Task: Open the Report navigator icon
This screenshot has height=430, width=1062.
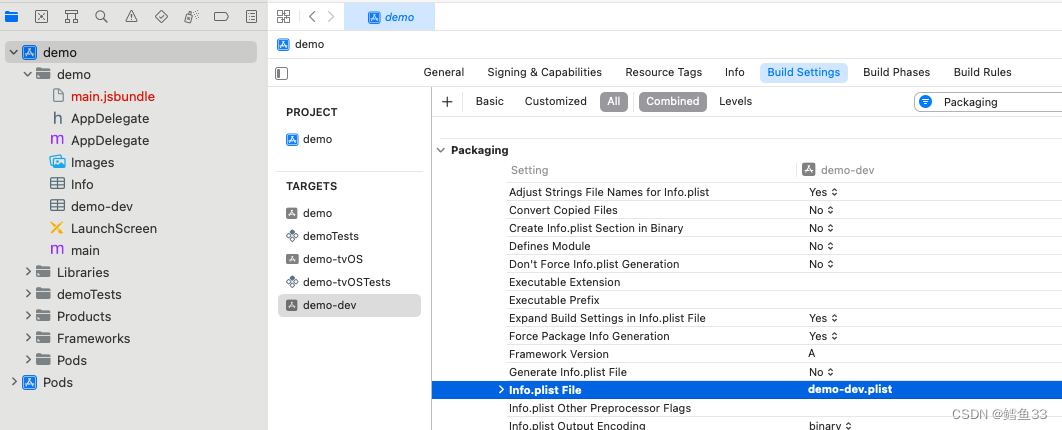Action: click(251, 16)
